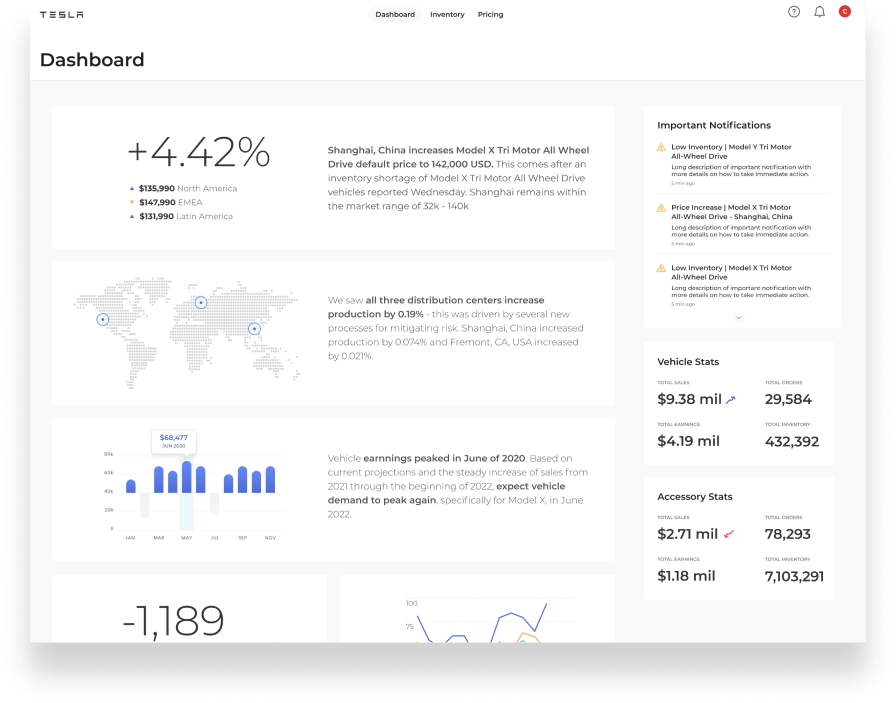Click warning icon for Price Increase Model X

(661, 208)
